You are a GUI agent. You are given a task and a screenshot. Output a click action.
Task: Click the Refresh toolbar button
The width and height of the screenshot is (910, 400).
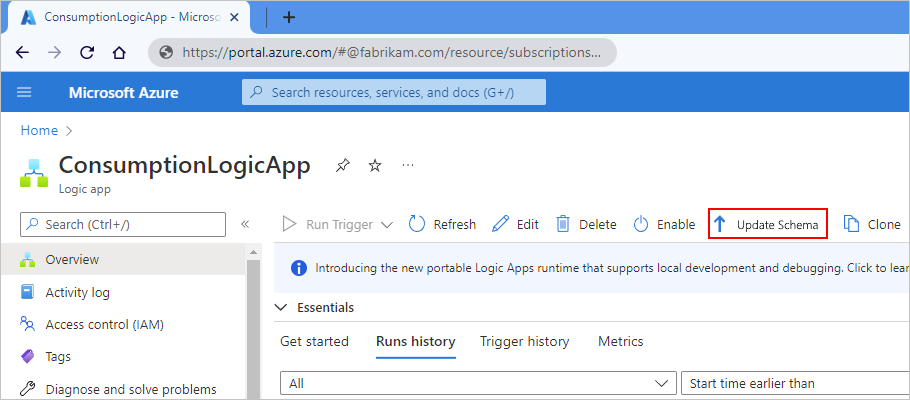(442, 224)
